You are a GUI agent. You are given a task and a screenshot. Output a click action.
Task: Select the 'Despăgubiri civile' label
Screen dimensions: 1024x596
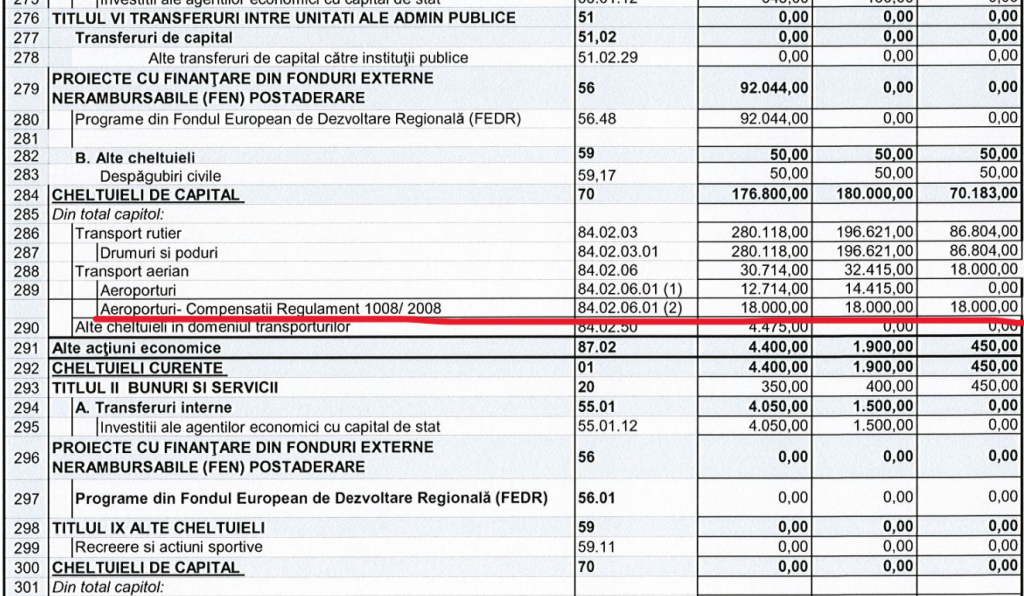tap(160, 176)
